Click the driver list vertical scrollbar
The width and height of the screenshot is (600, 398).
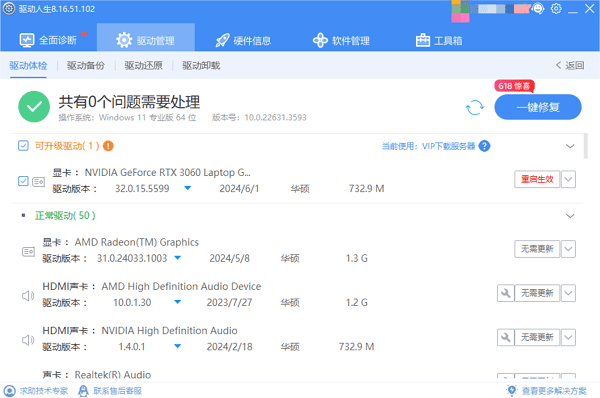[x=586, y=146]
